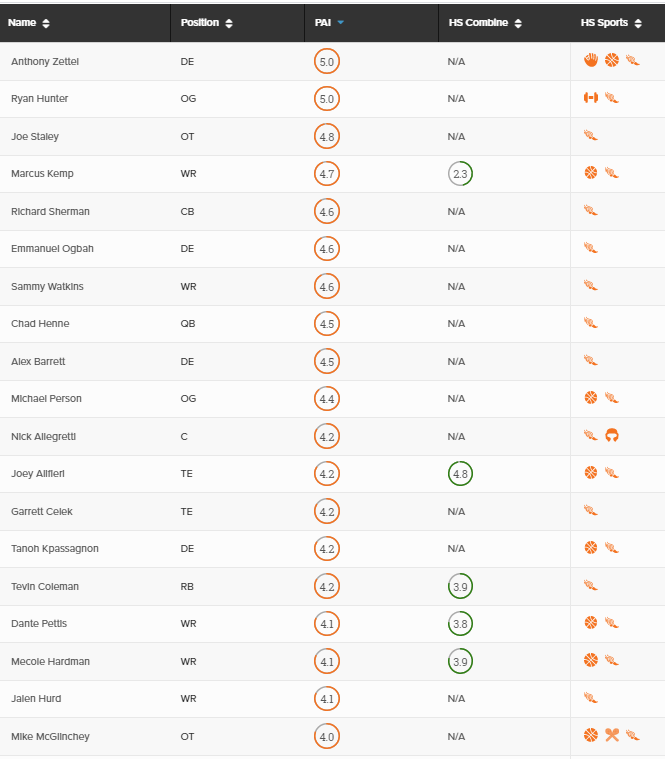Screen dimensions: 665x759
Task: Click Ryan Hunter's weightlifting dumbbell icon
Action: [x=590, y=98]
